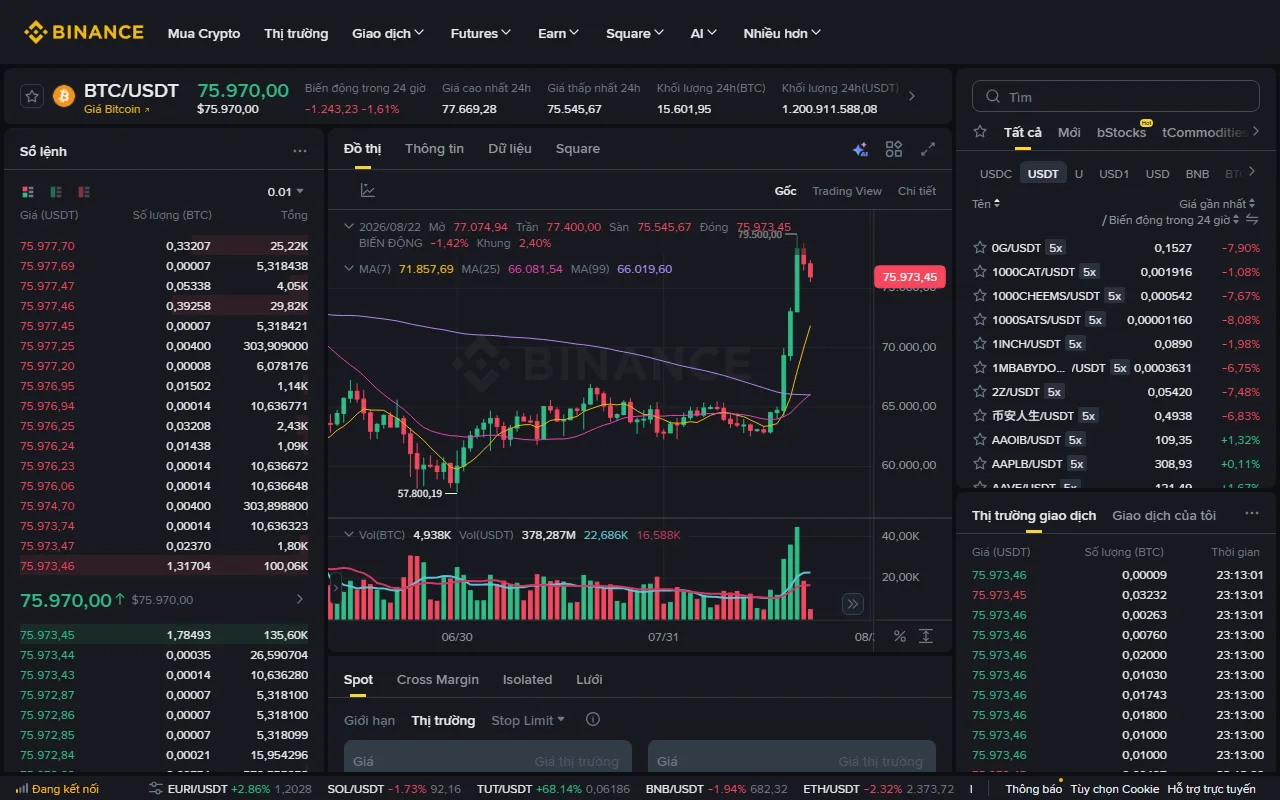Open the chart indicator line icon

368,191
